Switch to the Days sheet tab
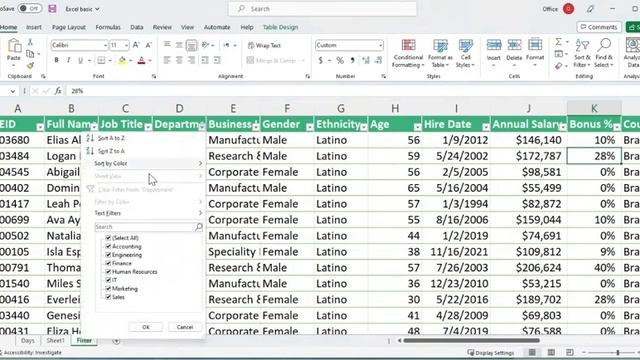Image resolution: width=640 pixels, height=360 pixels. point(28,340)
